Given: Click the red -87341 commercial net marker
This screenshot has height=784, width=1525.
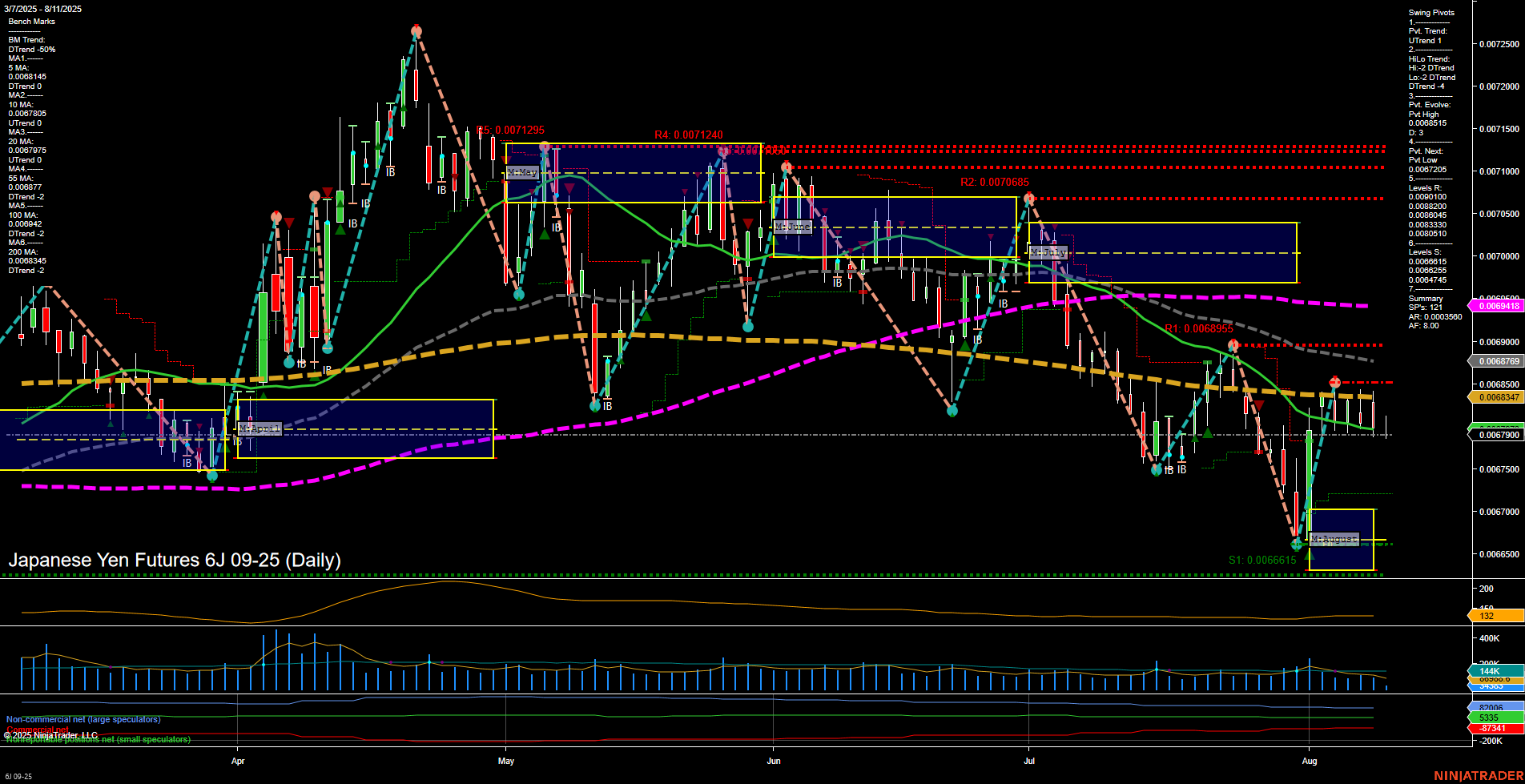Looking at the screenshot, I should click(x=1491, y=729).
